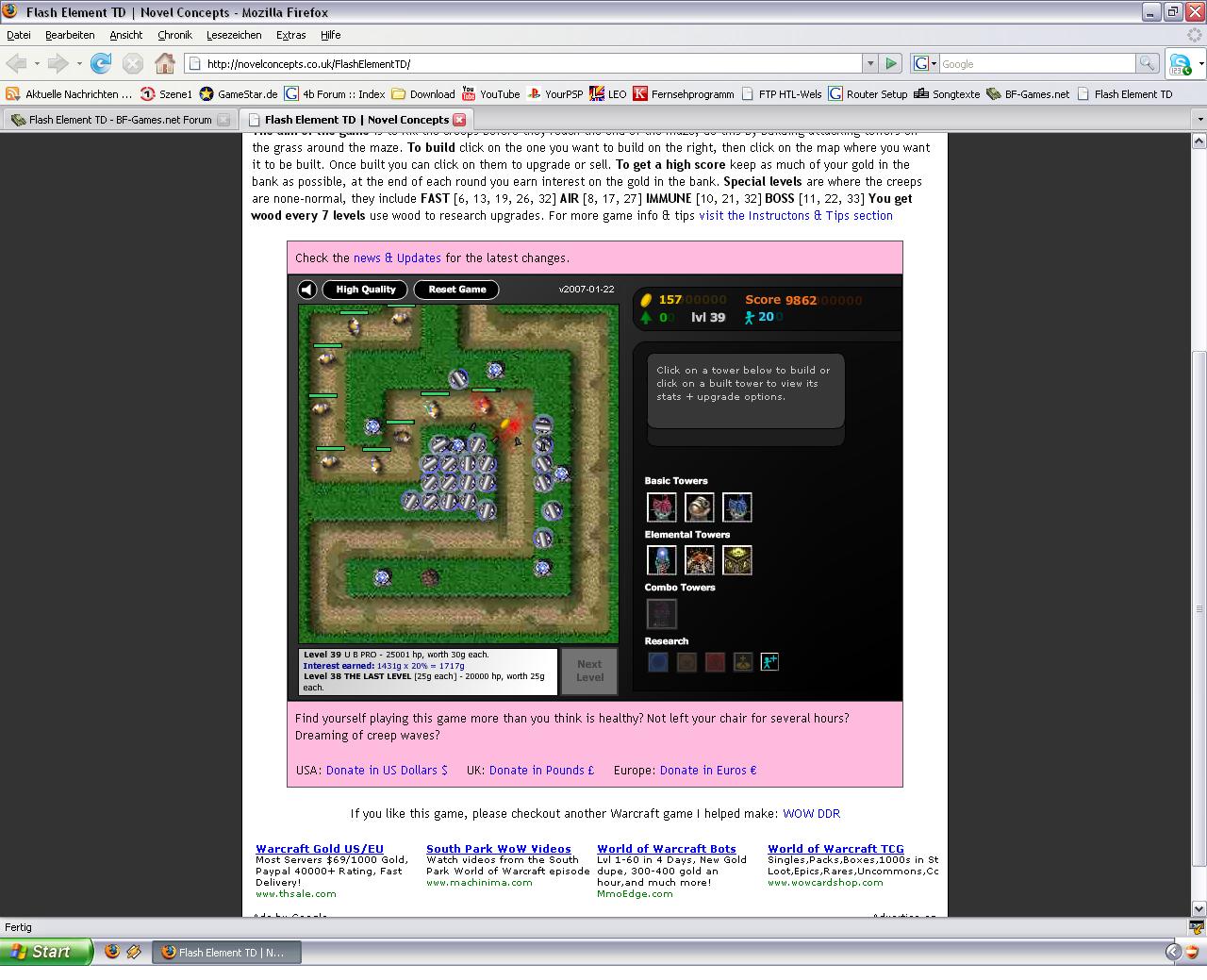1207x980 pixels.
Task: Open the back history dropdown arrow
Action: [x=37, y=63]
